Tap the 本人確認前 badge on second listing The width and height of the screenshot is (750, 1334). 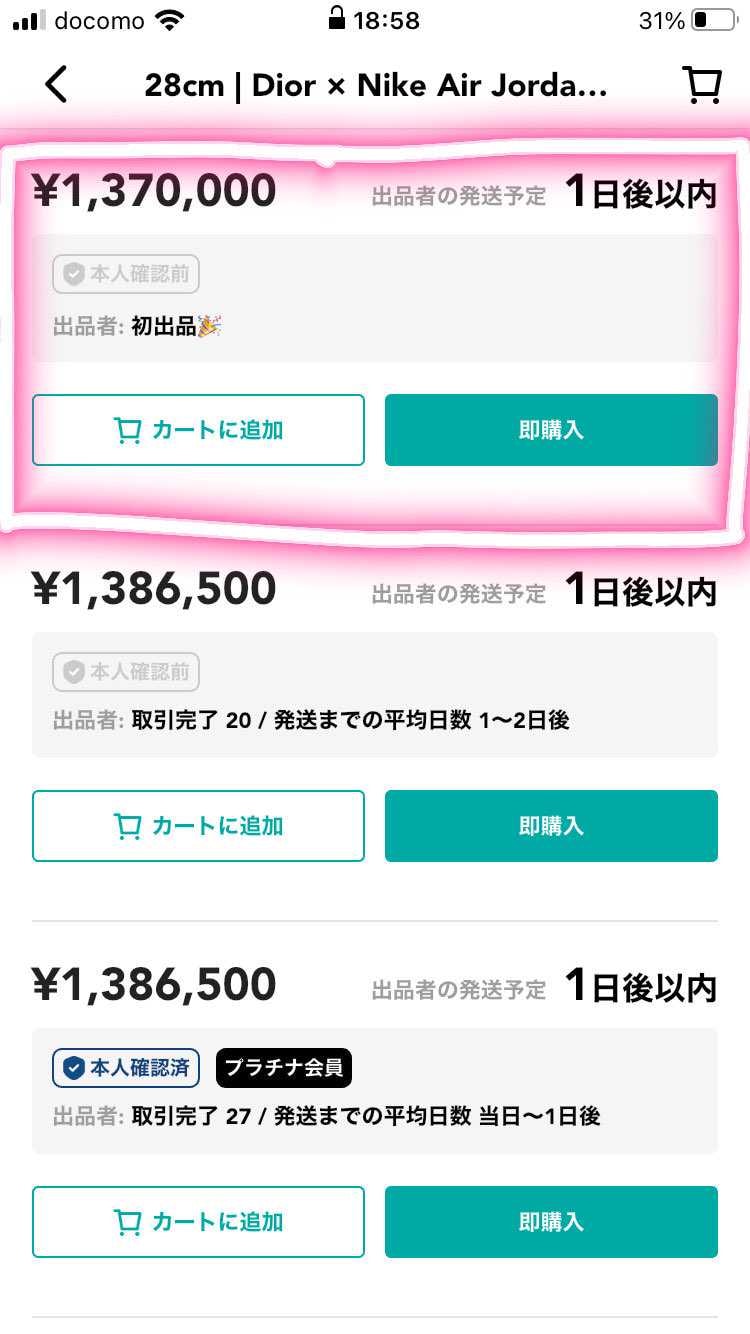(126, 672)
